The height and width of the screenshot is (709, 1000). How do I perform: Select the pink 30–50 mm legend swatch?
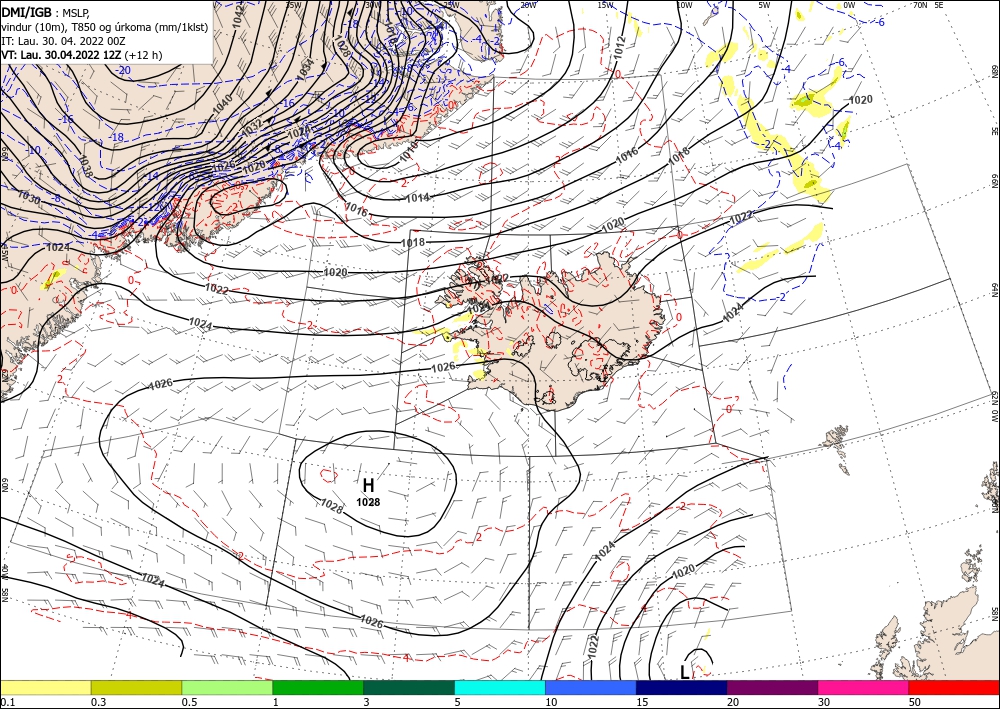864,687
